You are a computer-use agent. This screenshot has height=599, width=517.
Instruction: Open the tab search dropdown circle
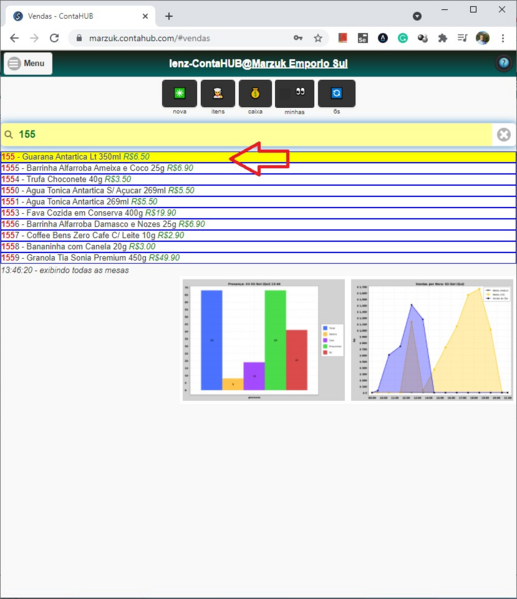pyautogui.click(x=417, y=16)
